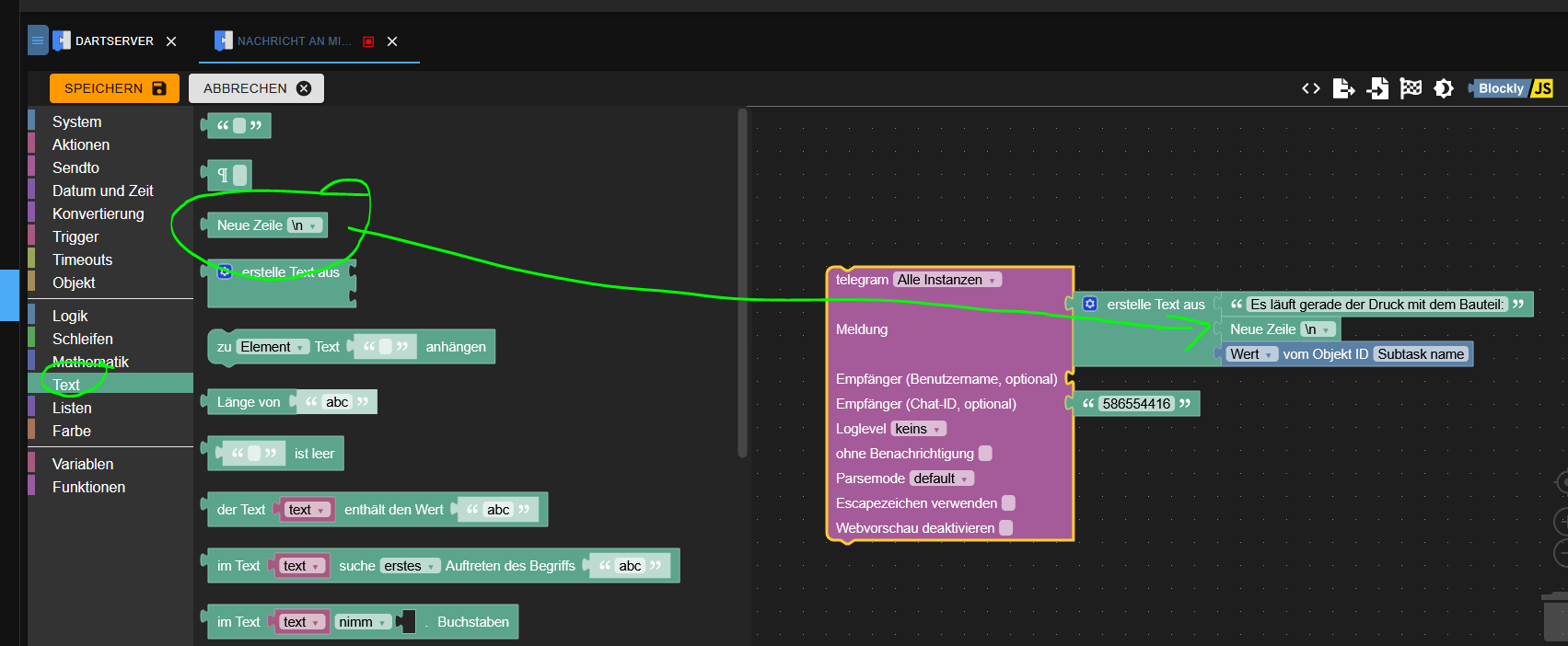Click the 'Es läuft gerade der Druck' text field

(x=1376, y=305)
